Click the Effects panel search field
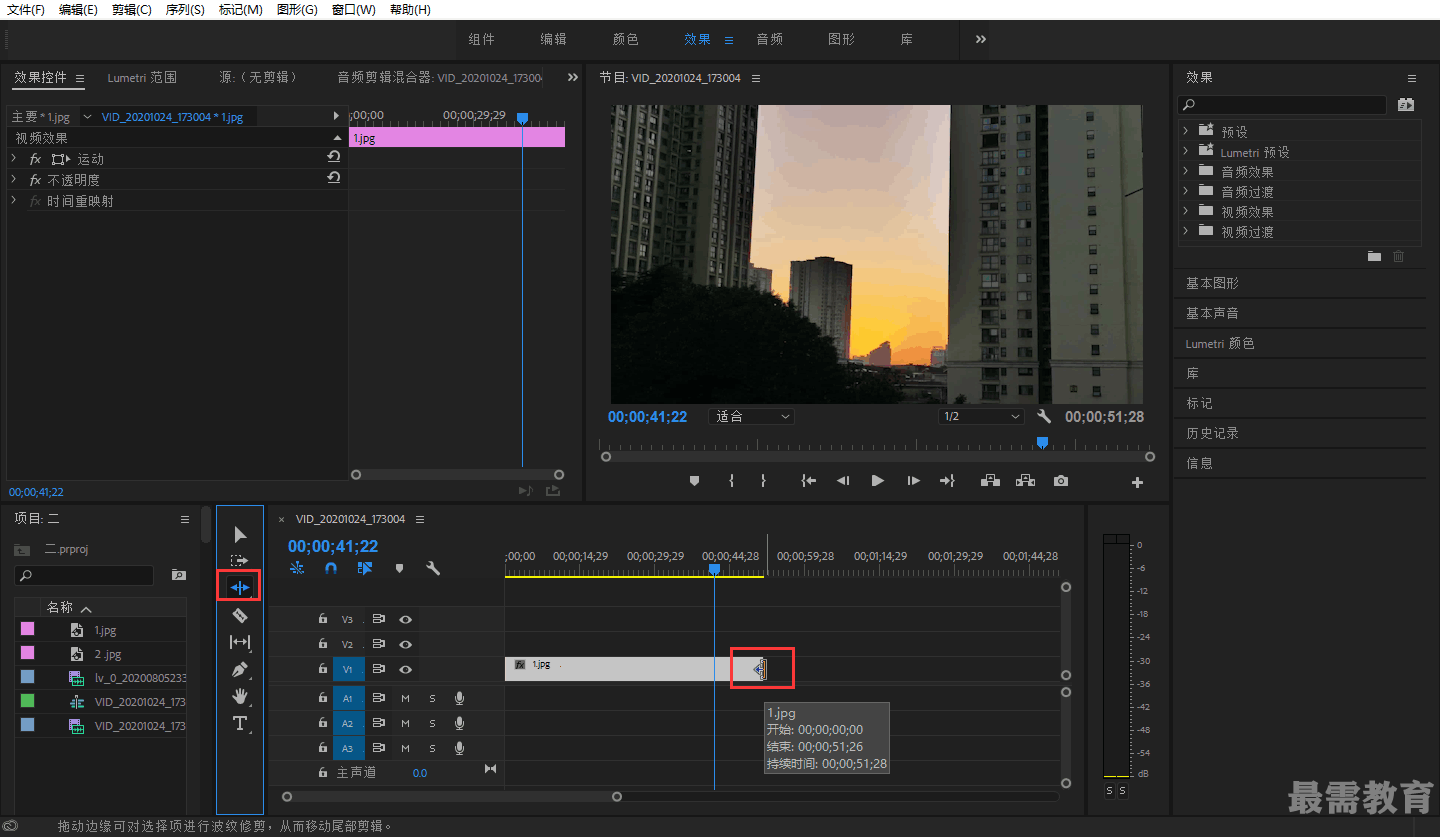This screenshot has width=1440, height=837. pos(1283,104)
